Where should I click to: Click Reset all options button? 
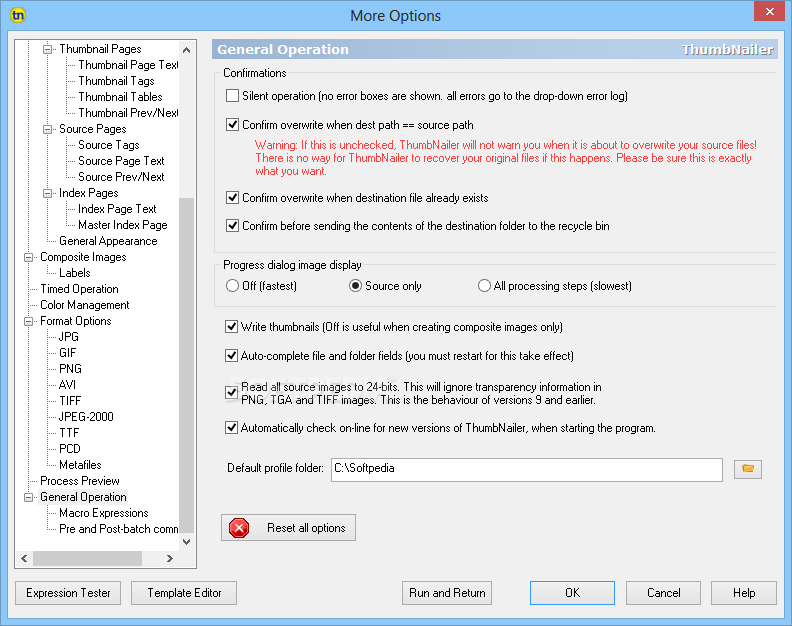pyautogui.click(x=288, y=528)
